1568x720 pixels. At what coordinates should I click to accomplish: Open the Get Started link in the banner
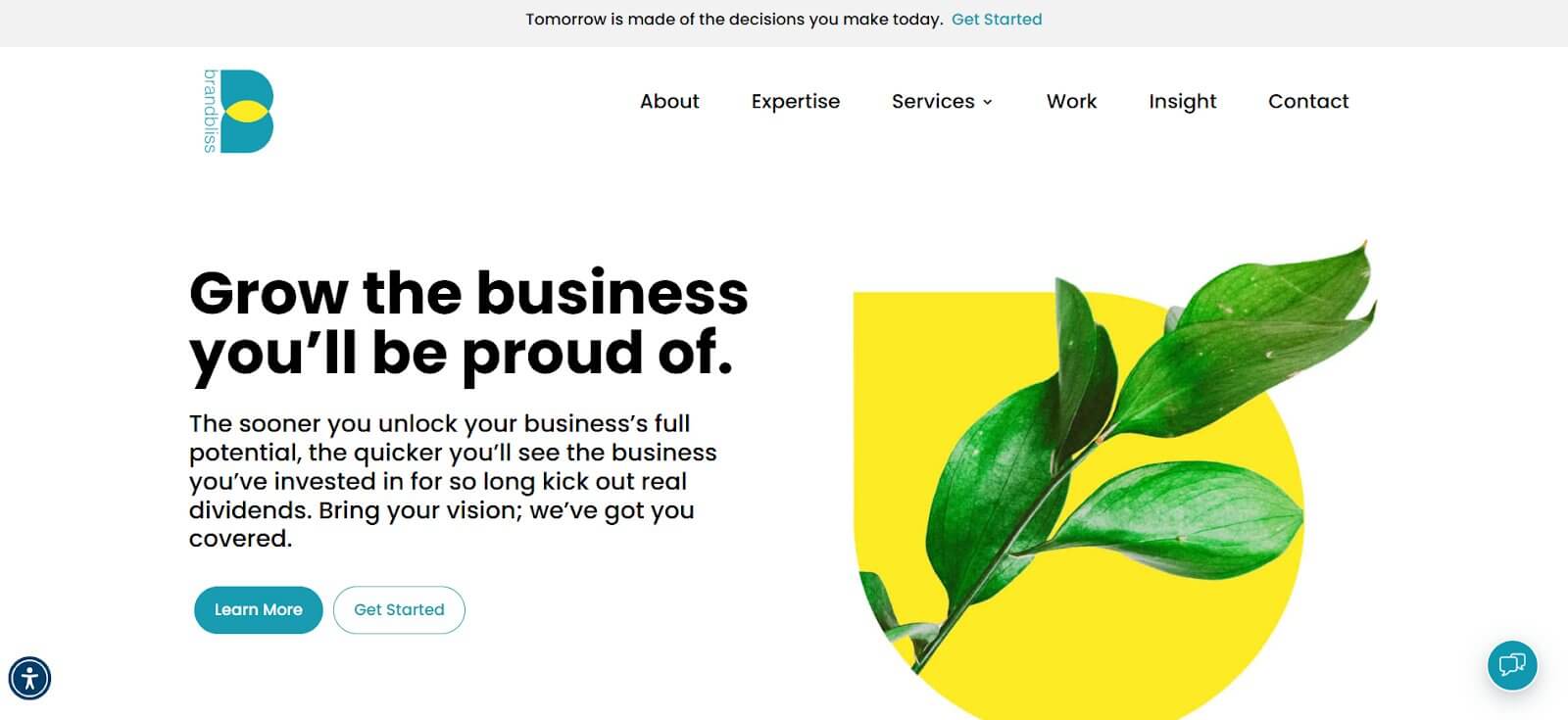pyautogui.click(x=997, y=19)
